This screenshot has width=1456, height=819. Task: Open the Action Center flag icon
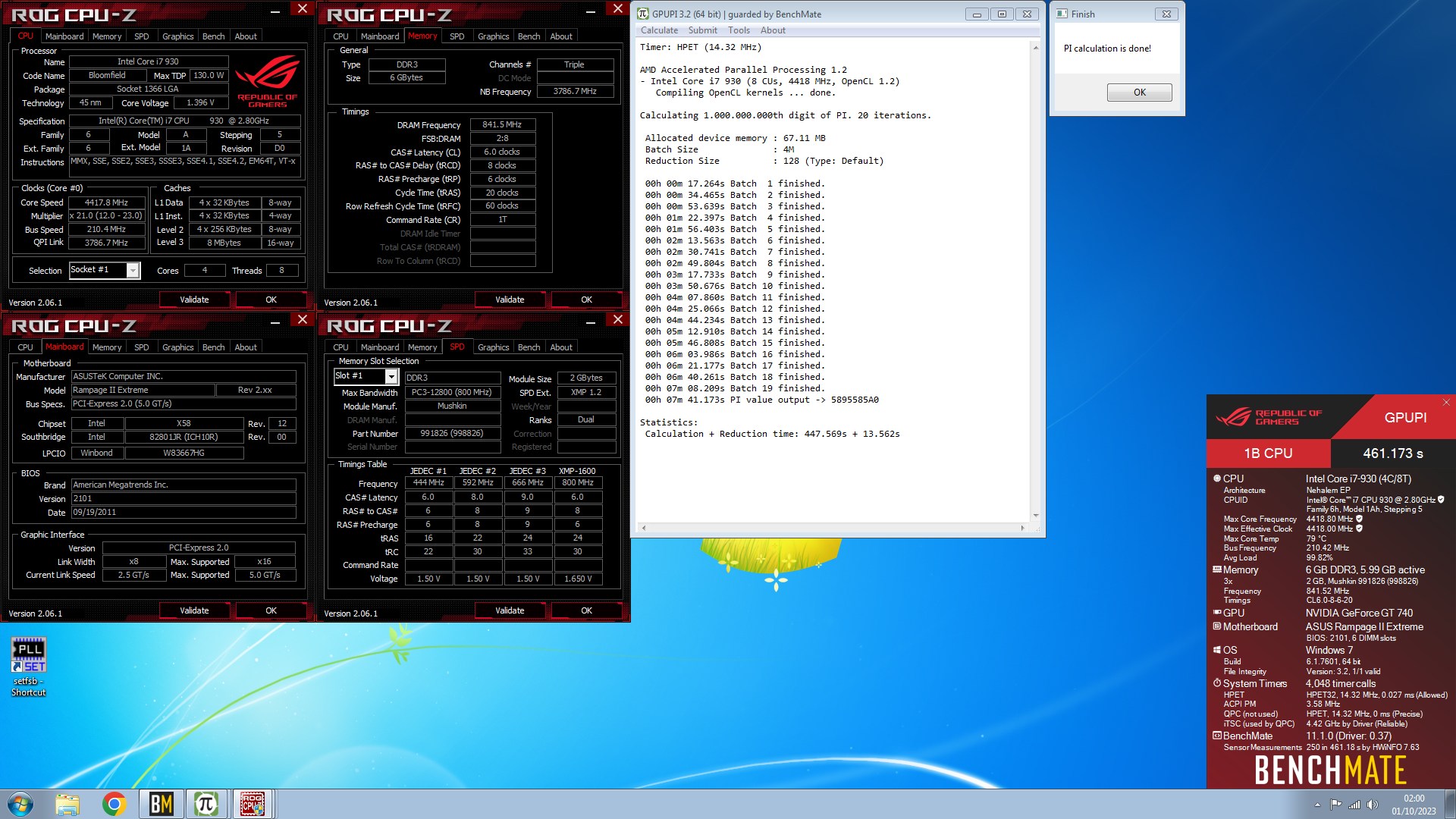tap(1335, 805)
